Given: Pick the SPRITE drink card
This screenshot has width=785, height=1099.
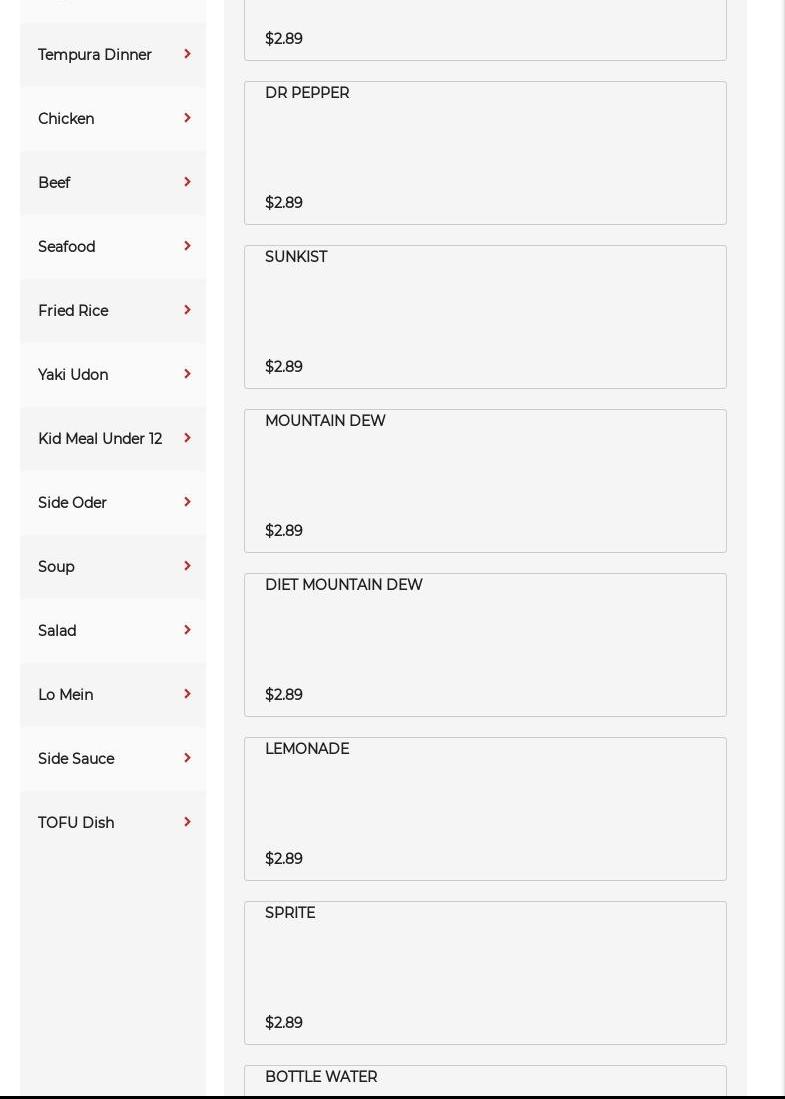Looking at the screenshot, I should [485, 973].
